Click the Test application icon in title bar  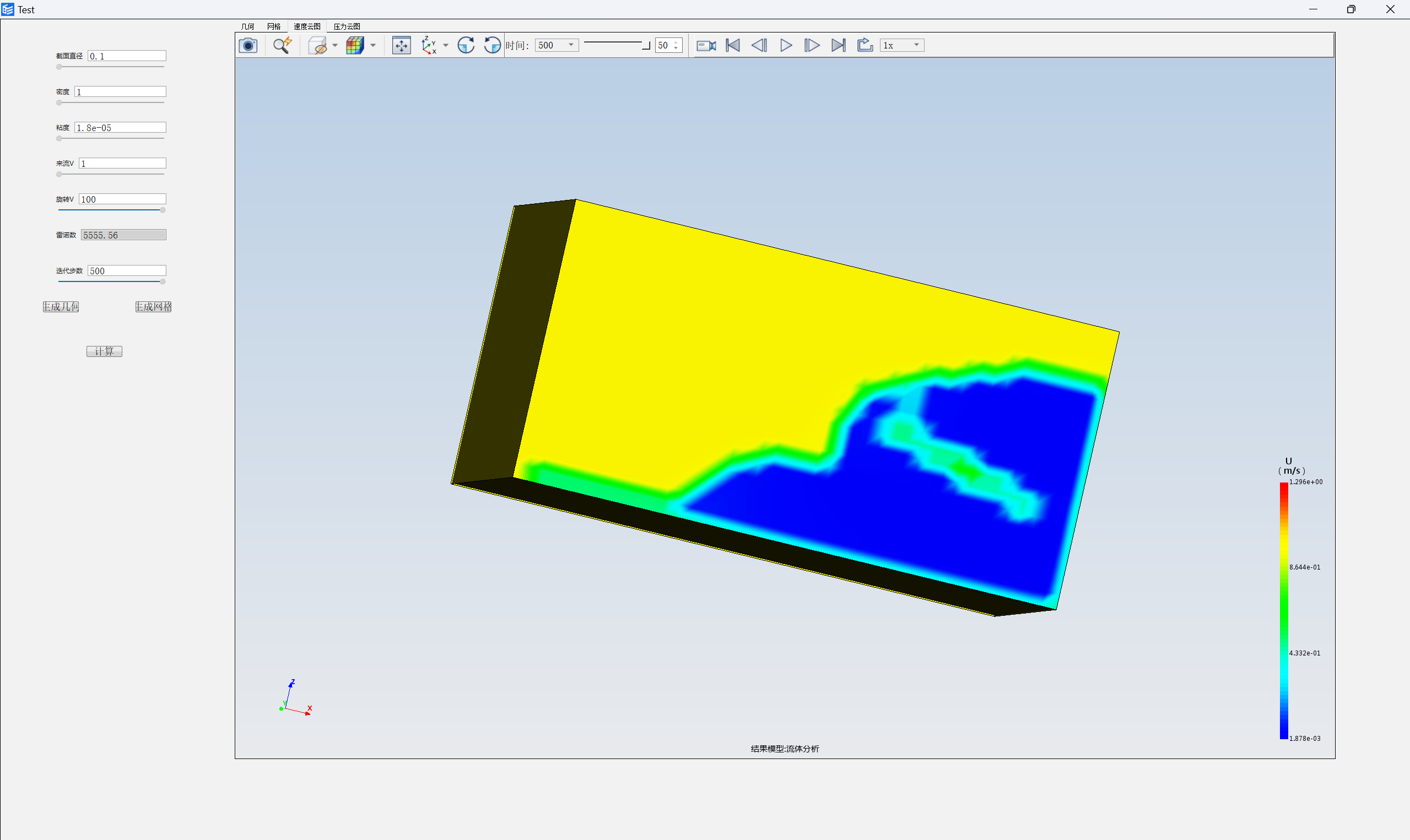coord(8,9)
